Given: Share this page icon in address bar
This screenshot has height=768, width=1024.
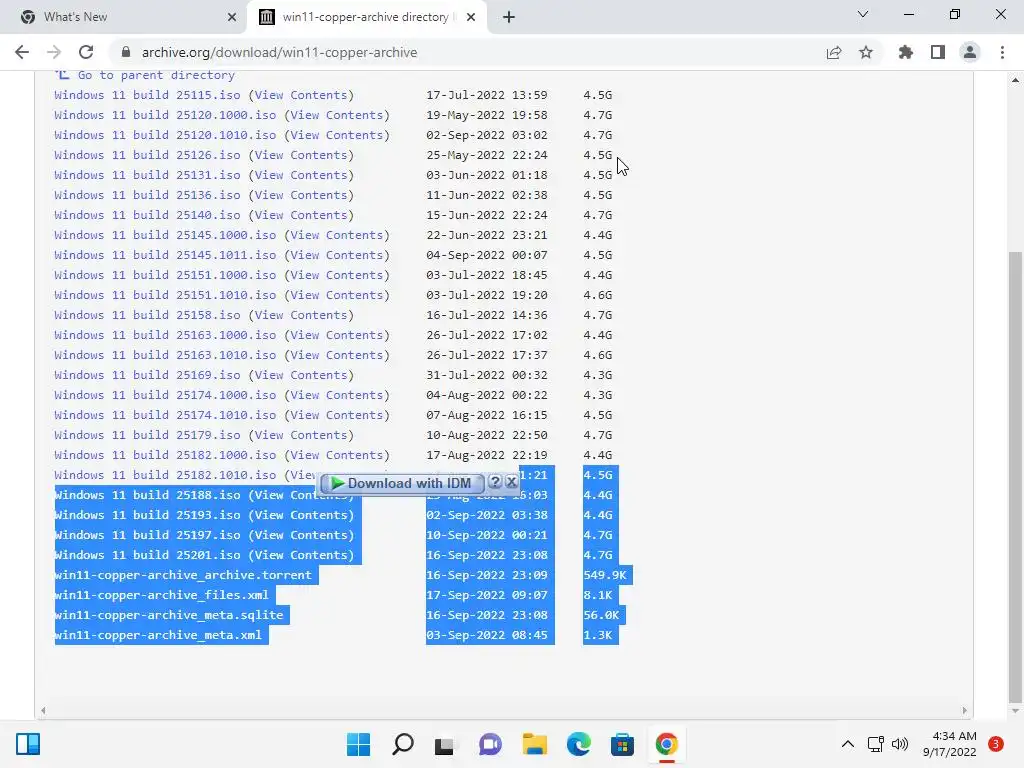Looking at the screenshot, I should [834, 52].
